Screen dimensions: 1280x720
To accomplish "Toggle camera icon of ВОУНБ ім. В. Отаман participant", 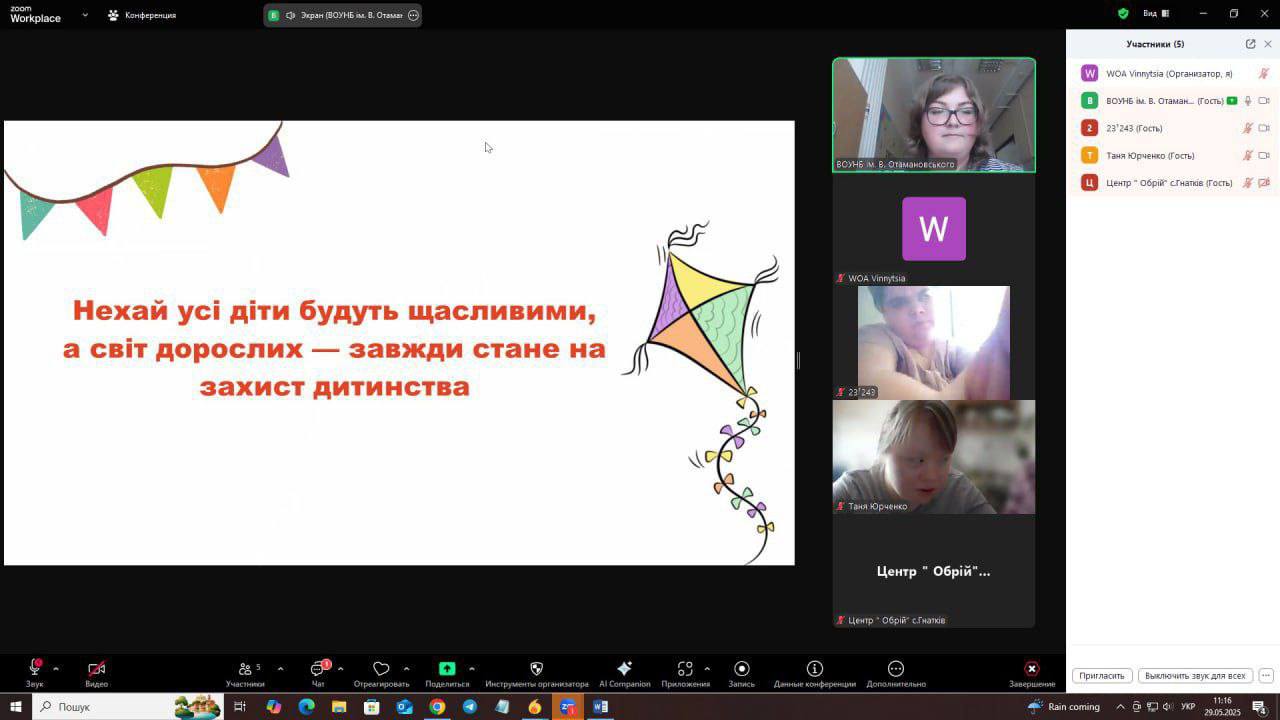I will [1264, 101].
